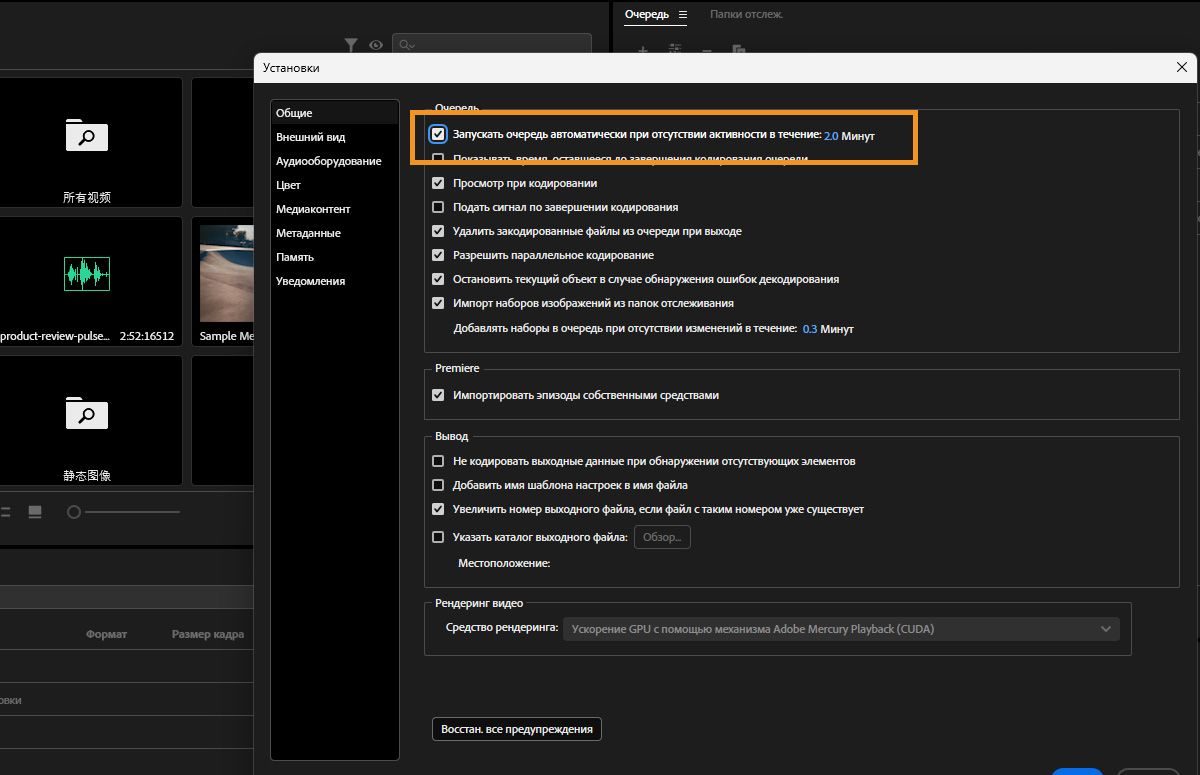The height and width of the screenshot is (775, 1200).
Task: Close the Установки dialog
Action: point(1182,67)
